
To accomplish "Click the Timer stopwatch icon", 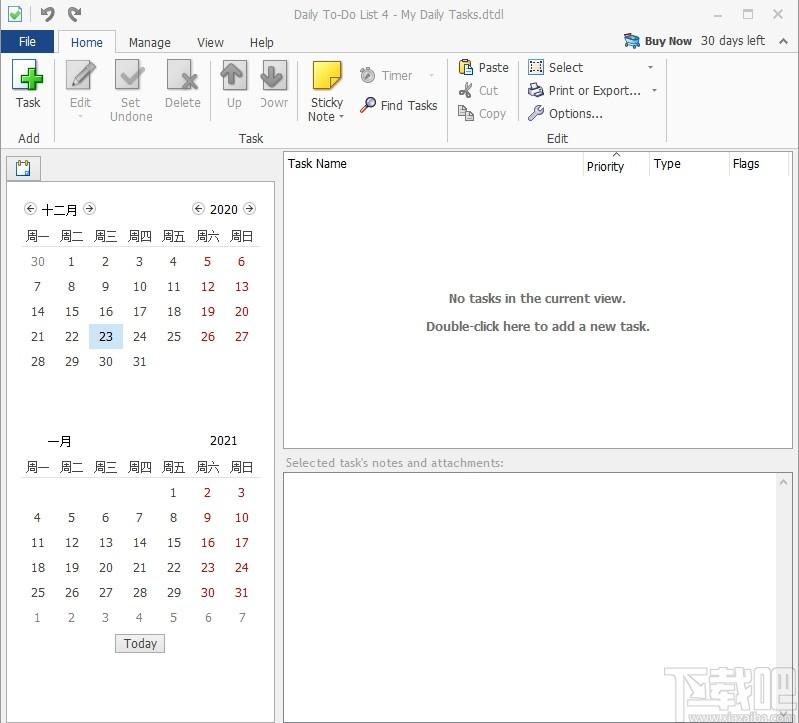I will 367,75.
